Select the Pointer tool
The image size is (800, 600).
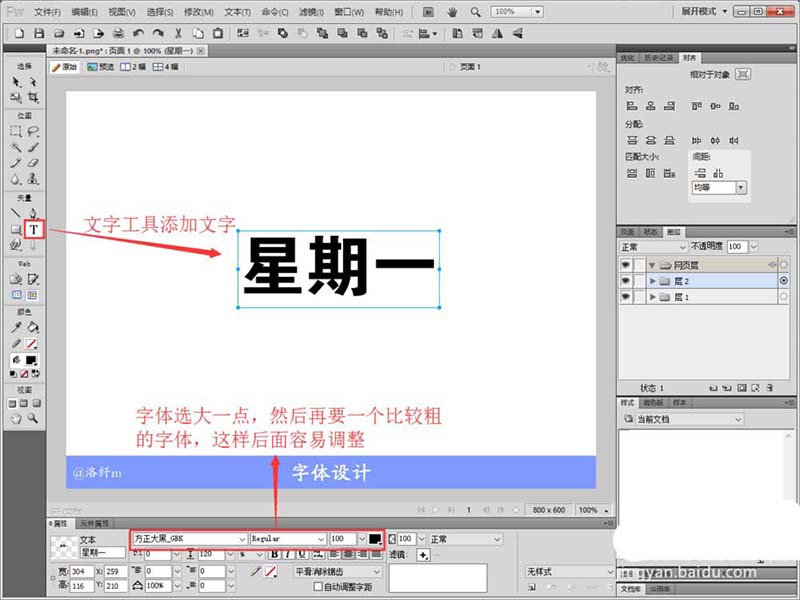(x=16, y=82)
